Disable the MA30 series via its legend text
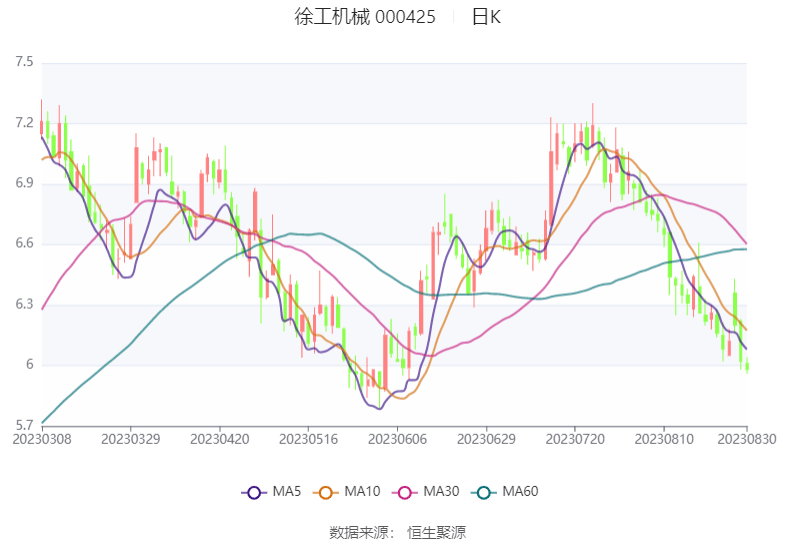795x542 pixels. [441, 492]
